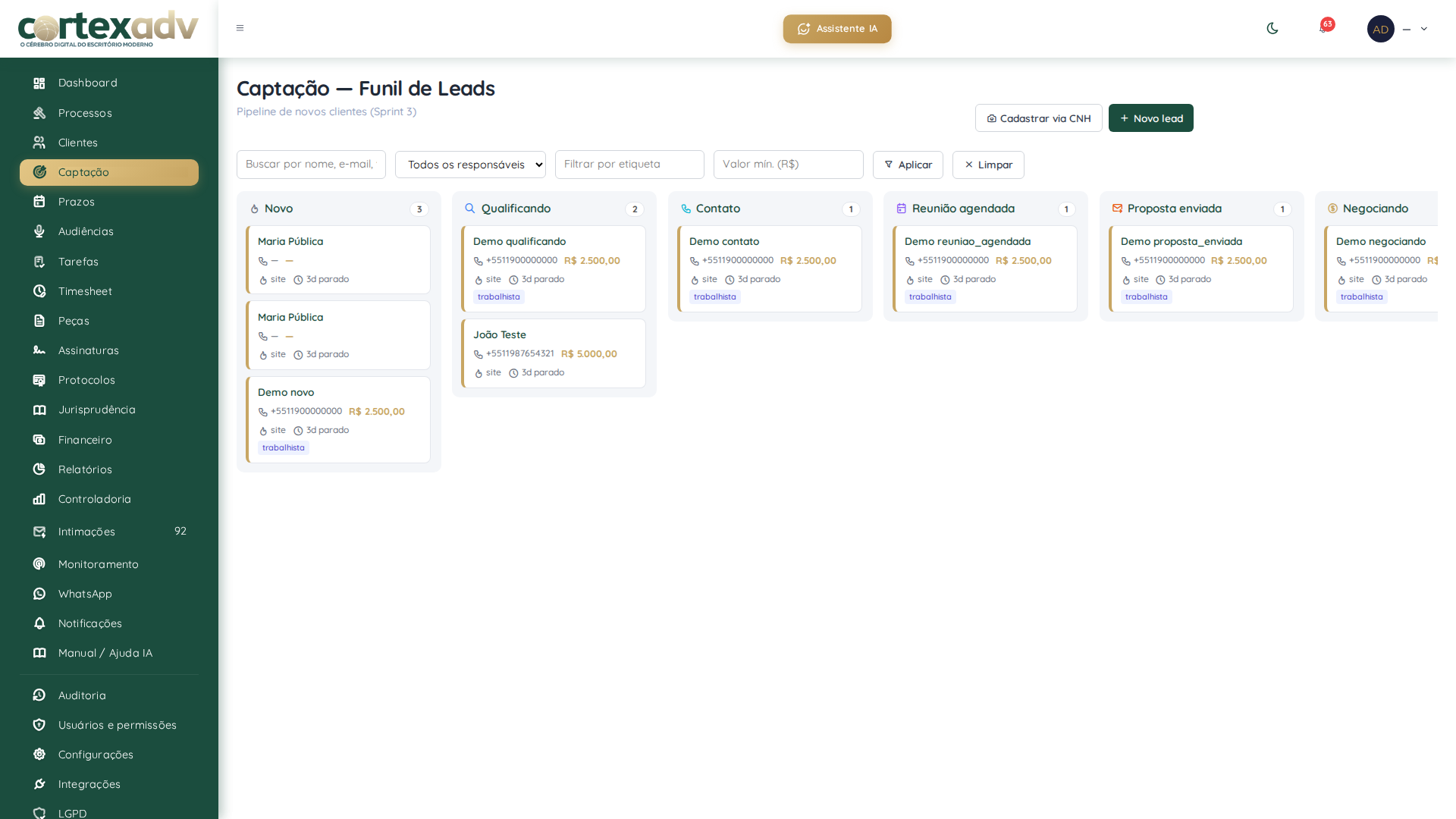Click the Audiências microphone icon
The height and width of the screenshot is (819, 1456).
click(x=39, y=231)
